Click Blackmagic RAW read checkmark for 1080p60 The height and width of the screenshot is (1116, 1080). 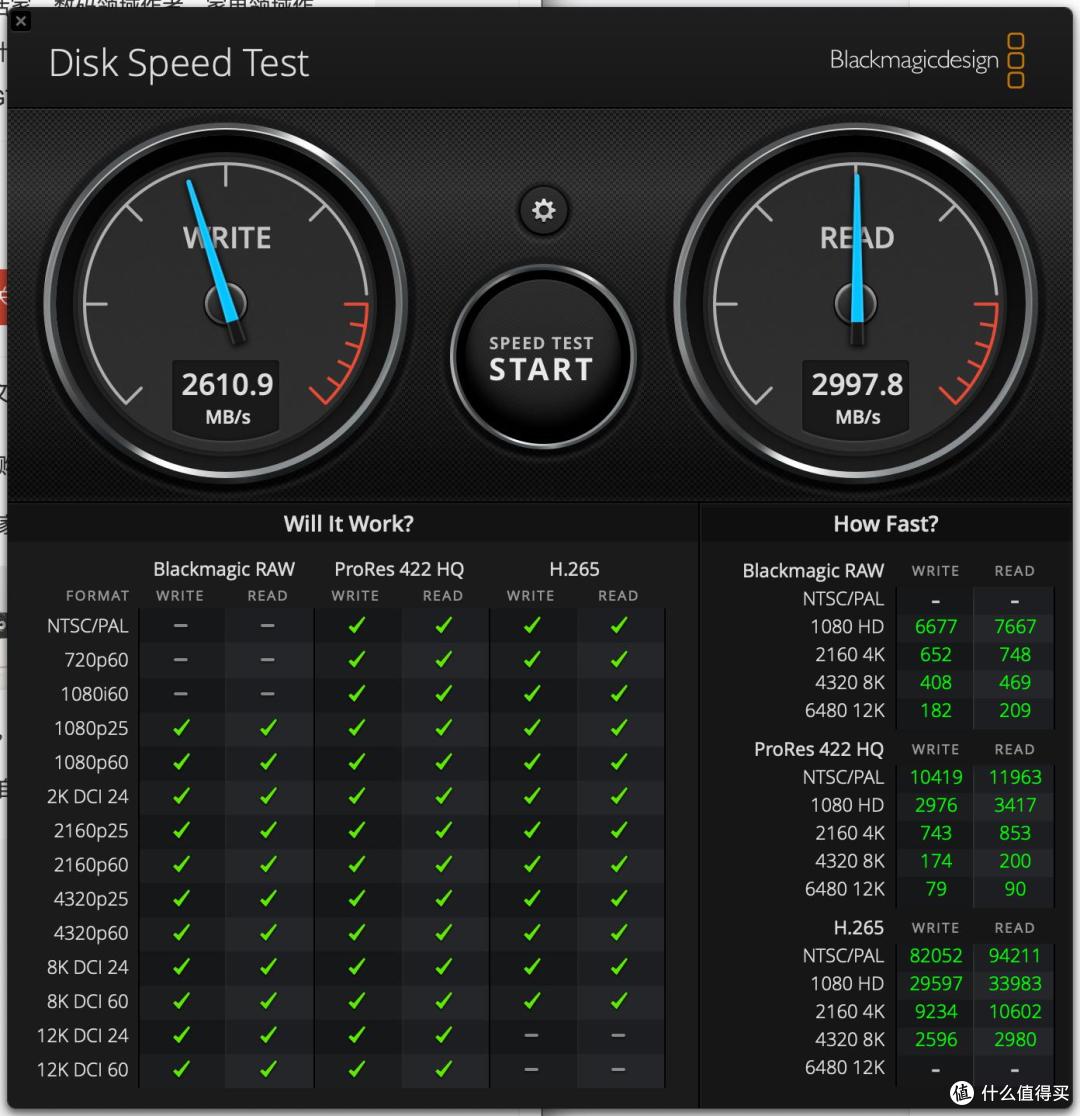(268, 762)
